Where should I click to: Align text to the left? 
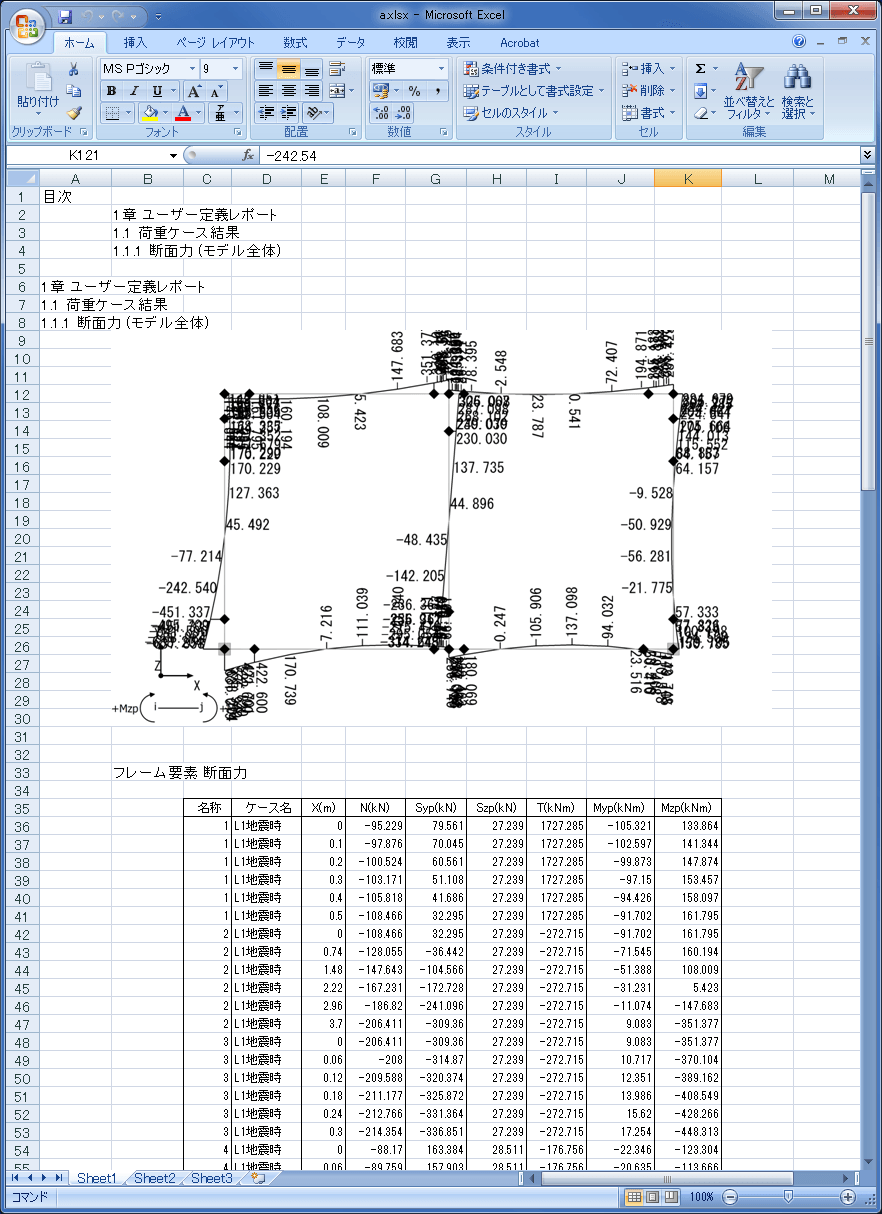tap(265, 91)
